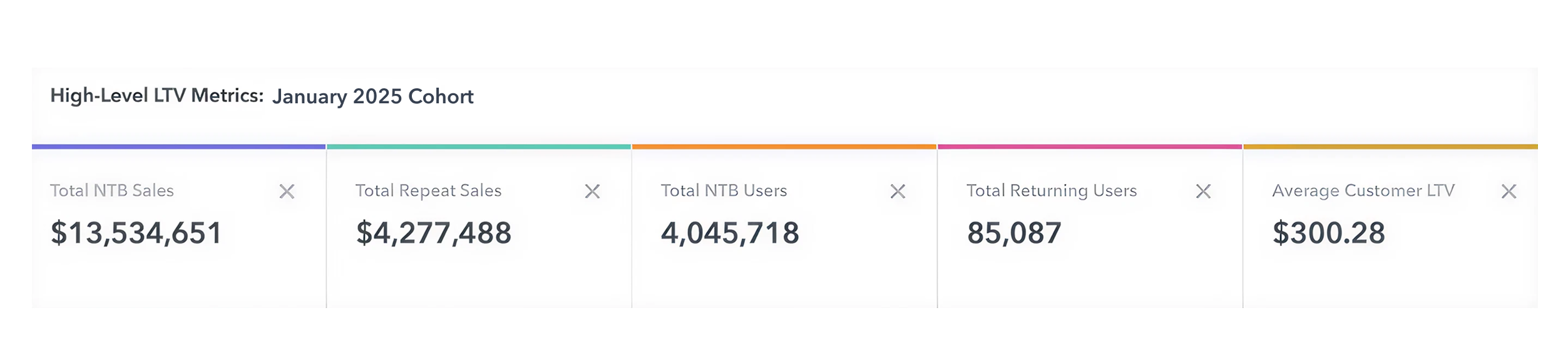Select the pink bar above Returning Users
This screenshot has width=1568, height=355.
pyautogui.click(x=1090, y=147)
